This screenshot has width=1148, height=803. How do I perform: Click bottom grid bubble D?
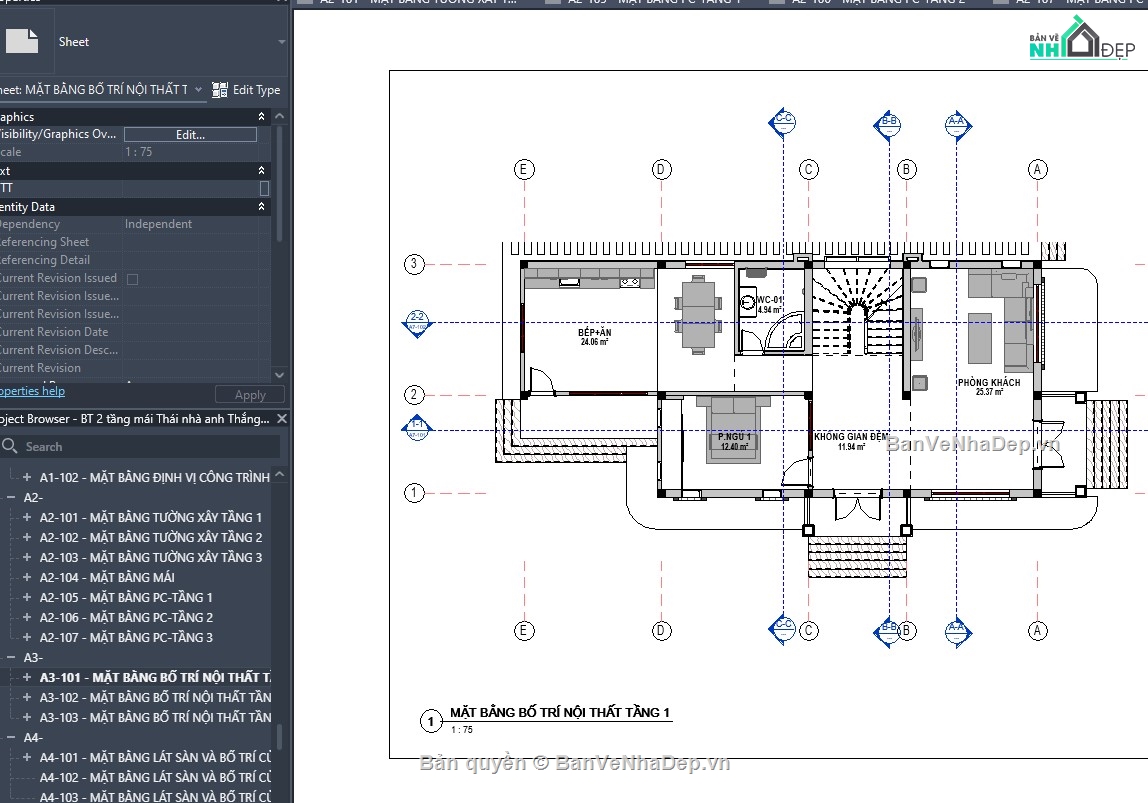[x=661, y=630]
